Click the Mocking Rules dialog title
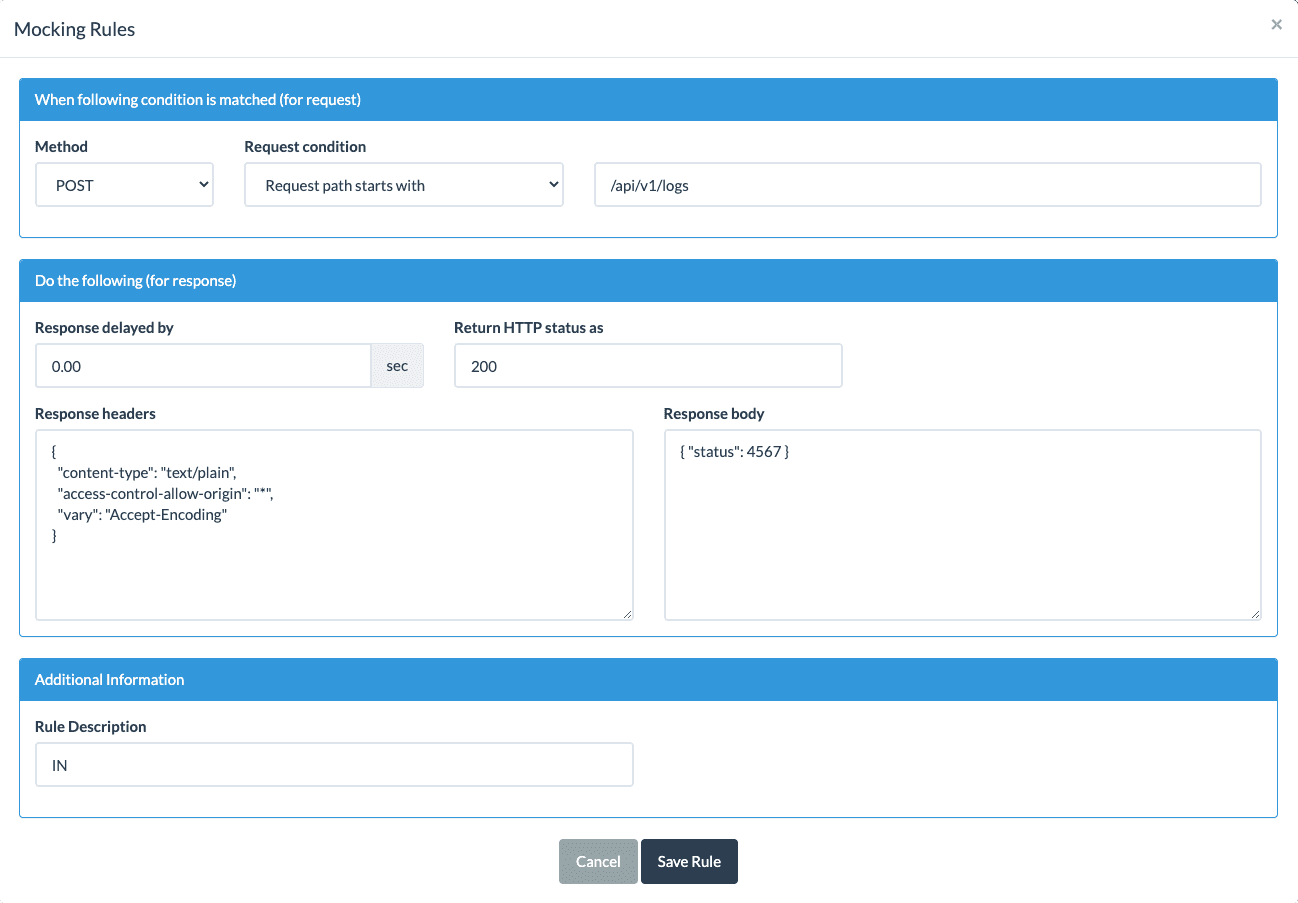Image resolution: width=1298 pixels, height=903 pixels. [74, 29]
